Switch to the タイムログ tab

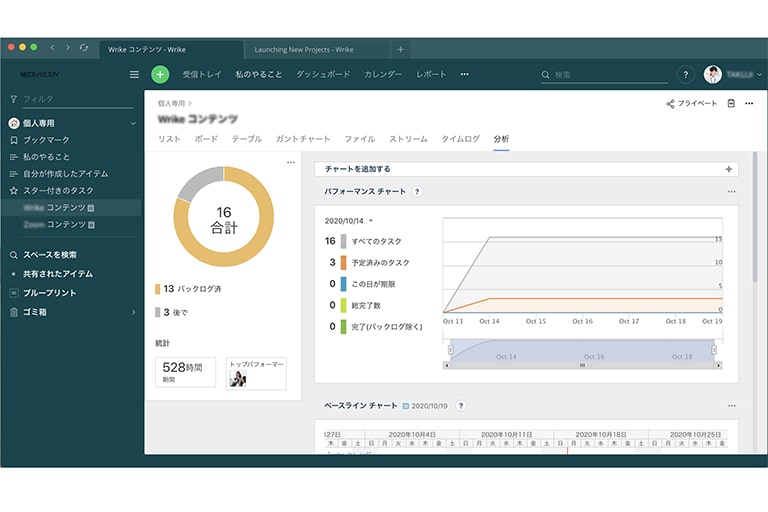coord(460,139)
